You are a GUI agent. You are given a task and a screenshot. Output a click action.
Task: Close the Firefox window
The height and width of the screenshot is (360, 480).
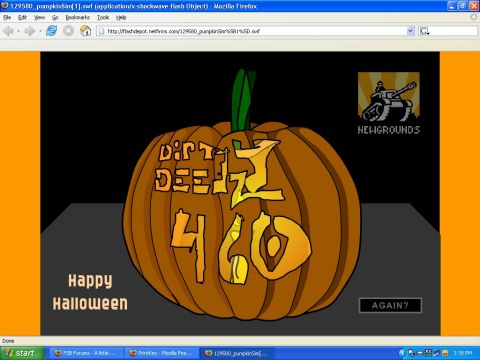click(x=474, y=6)
